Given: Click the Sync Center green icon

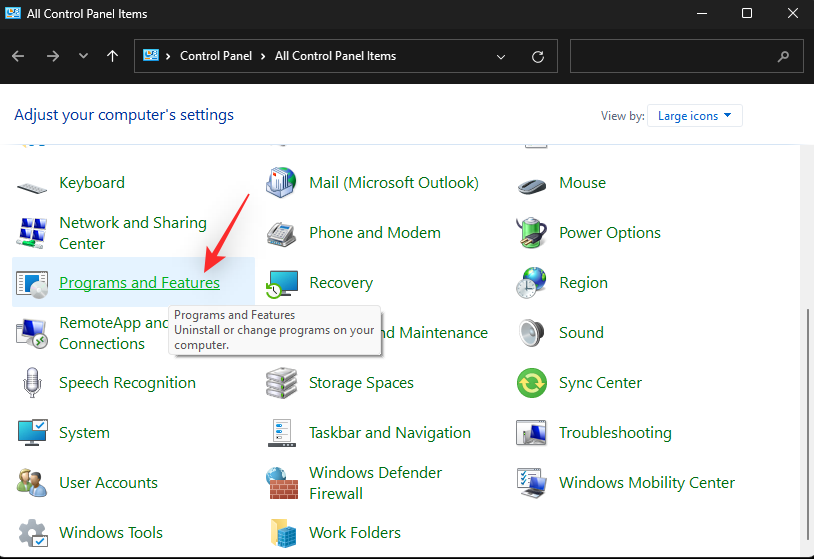Looking at the screenshot, I should click(532, 383).
